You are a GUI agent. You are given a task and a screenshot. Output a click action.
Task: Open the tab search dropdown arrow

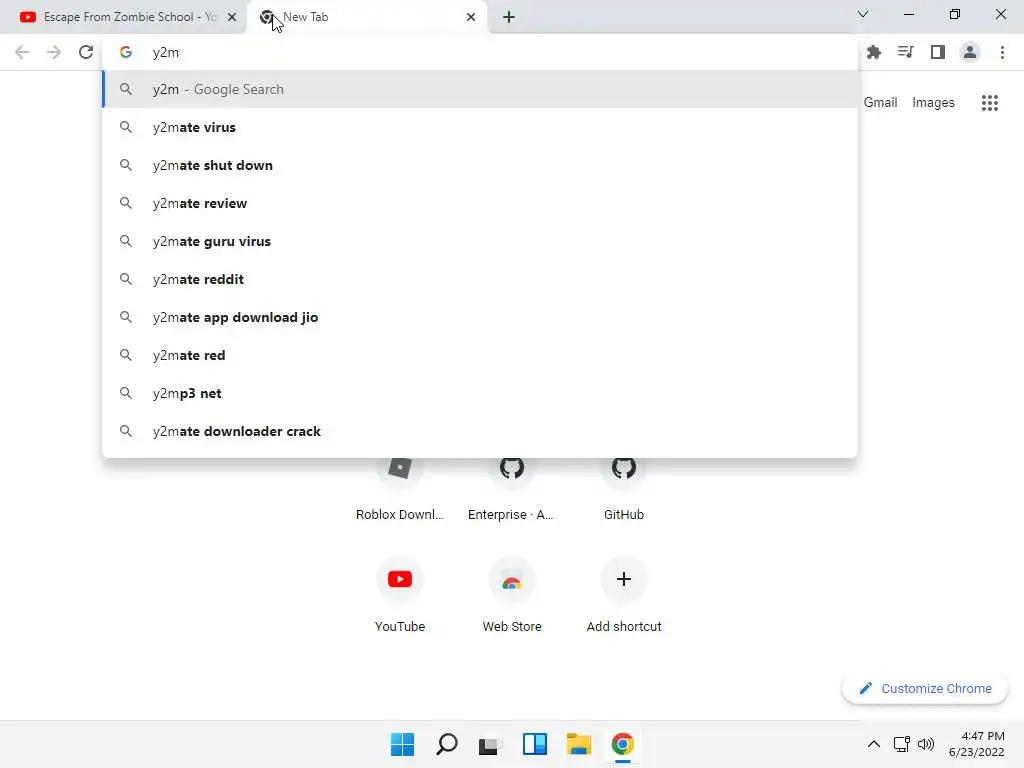(x=863, y=14)
